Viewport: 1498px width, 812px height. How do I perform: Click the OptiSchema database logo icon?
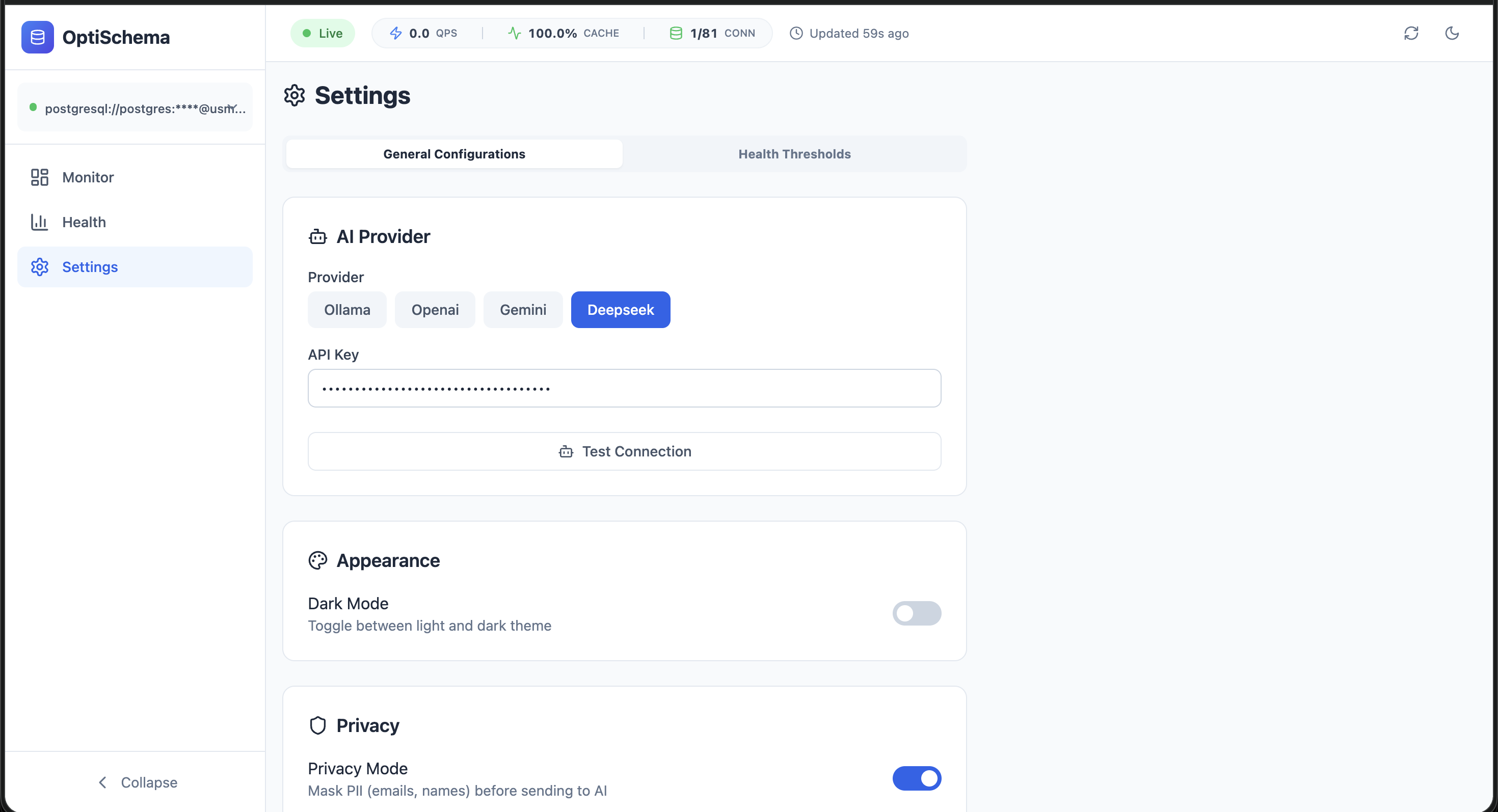37,37
